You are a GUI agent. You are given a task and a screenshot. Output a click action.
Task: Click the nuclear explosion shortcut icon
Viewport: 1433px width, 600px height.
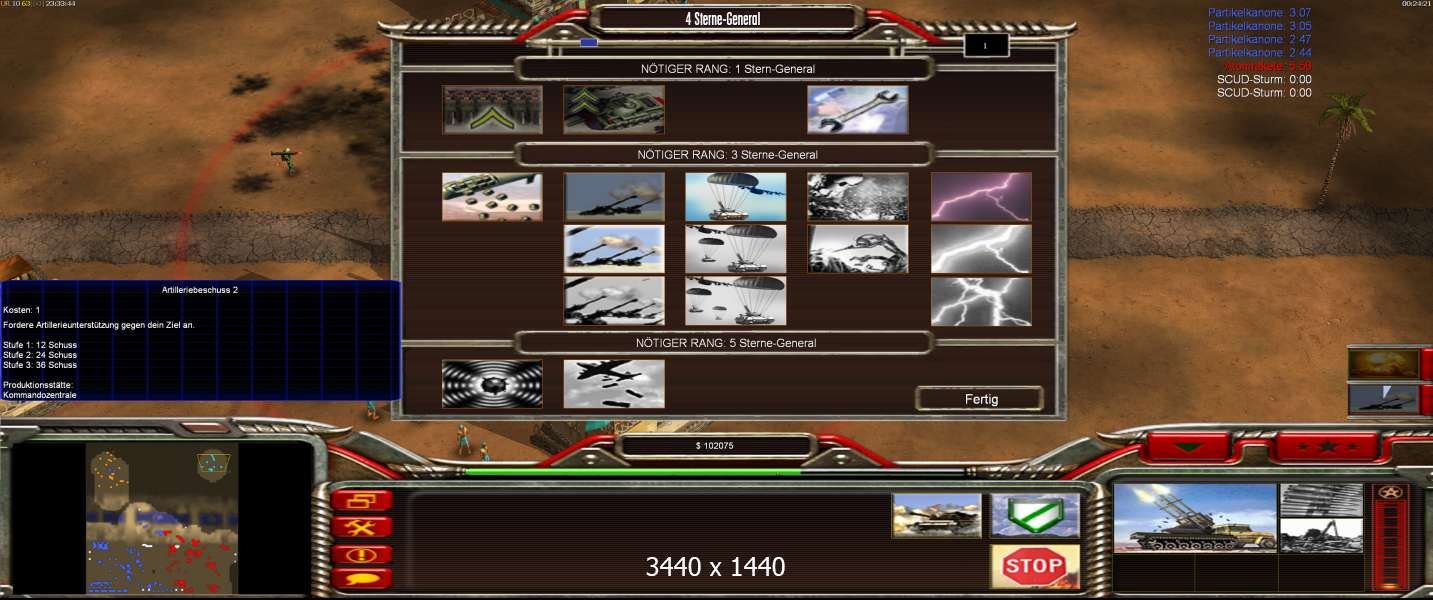(x=1383, y=363)
